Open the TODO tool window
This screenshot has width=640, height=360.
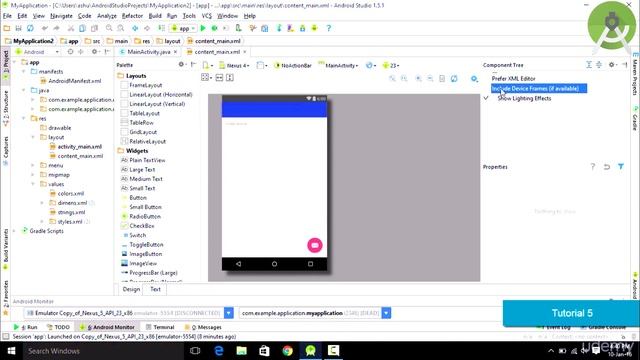coord(59,327)
